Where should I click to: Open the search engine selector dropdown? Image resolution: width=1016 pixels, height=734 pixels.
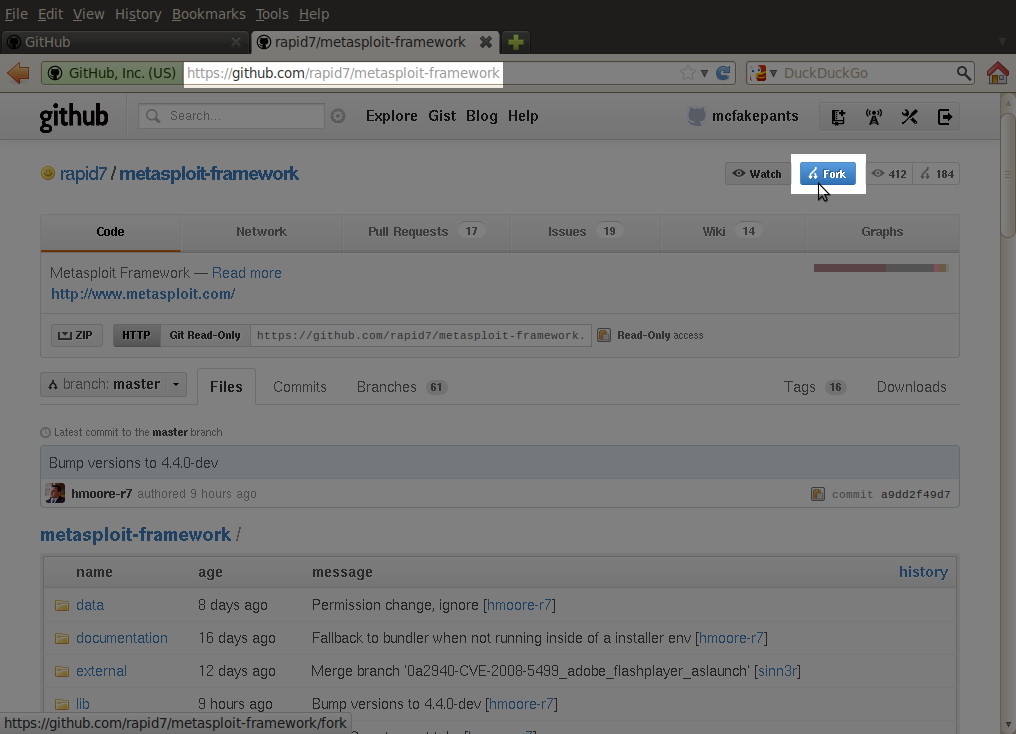click(765, 73)
